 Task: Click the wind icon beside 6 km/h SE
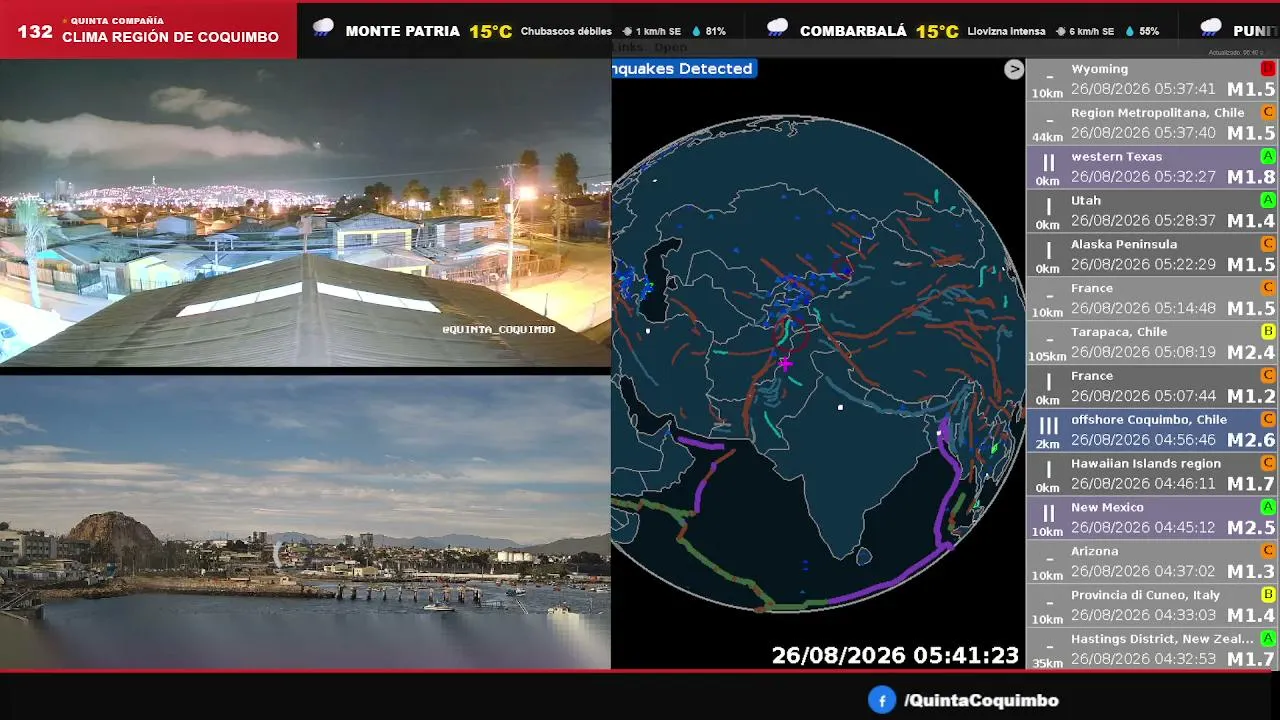[x=1061, y=32]
